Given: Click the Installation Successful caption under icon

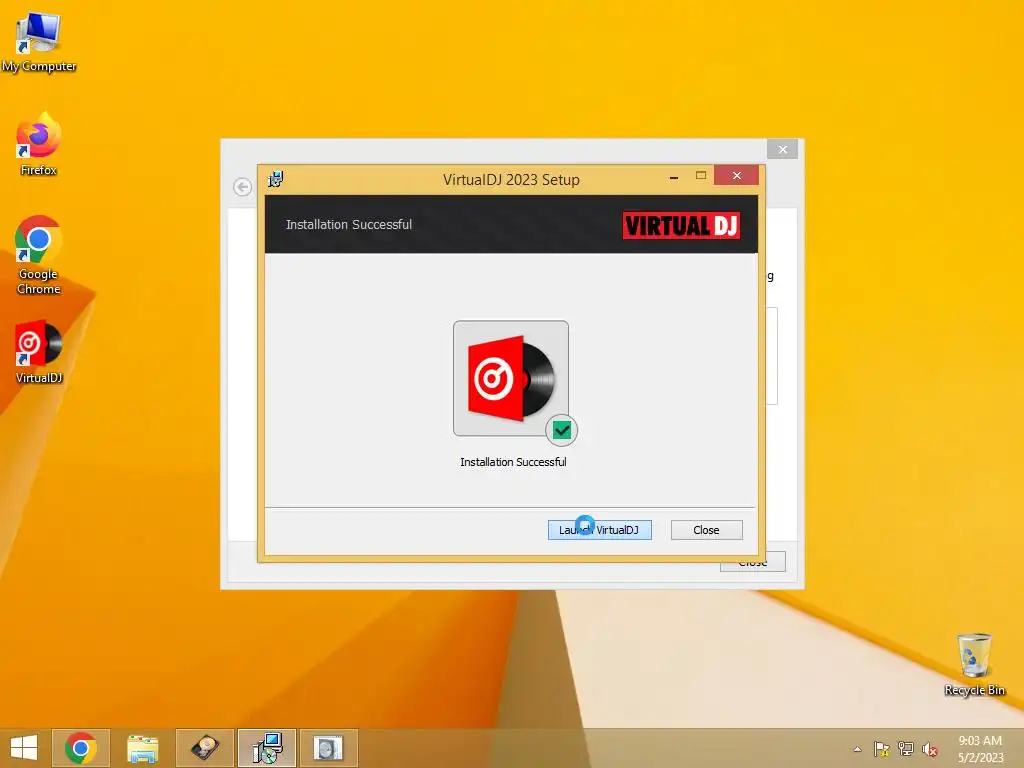Looking at the screenshot, I should pos(513,462).
